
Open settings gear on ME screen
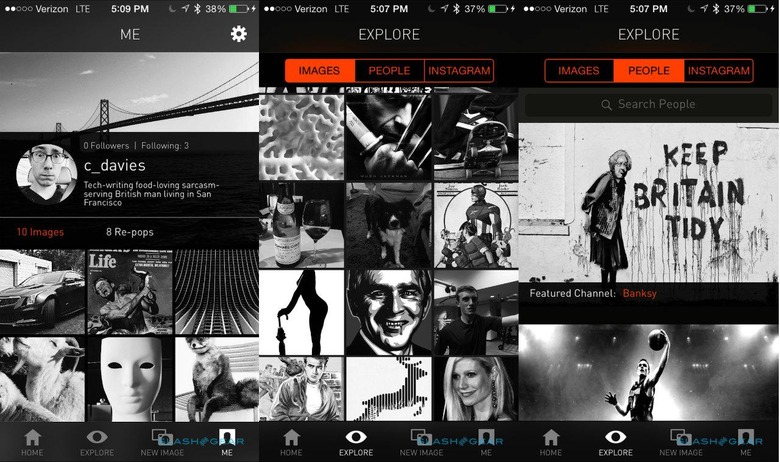[x=239, y=34]
